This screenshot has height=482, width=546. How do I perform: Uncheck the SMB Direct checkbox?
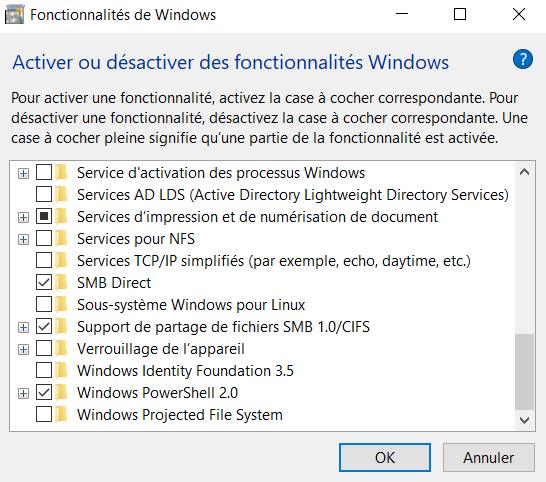click(x=44, y=282)
